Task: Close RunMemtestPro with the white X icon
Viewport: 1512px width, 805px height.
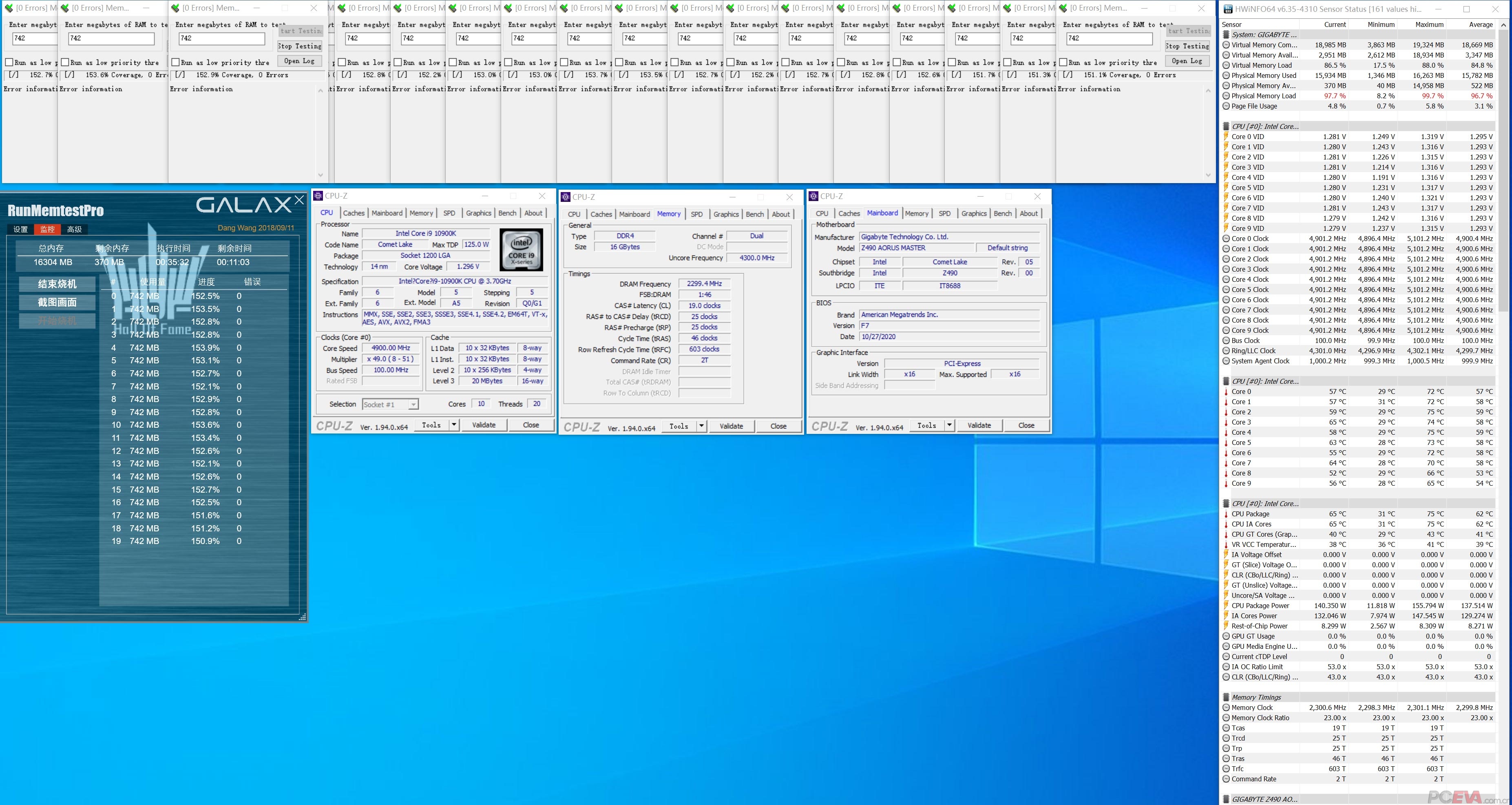Action: tap(299, 200)
